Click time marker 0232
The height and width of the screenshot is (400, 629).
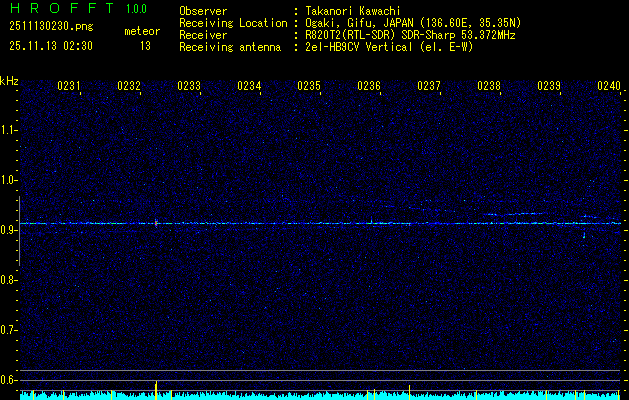[129, 85]
